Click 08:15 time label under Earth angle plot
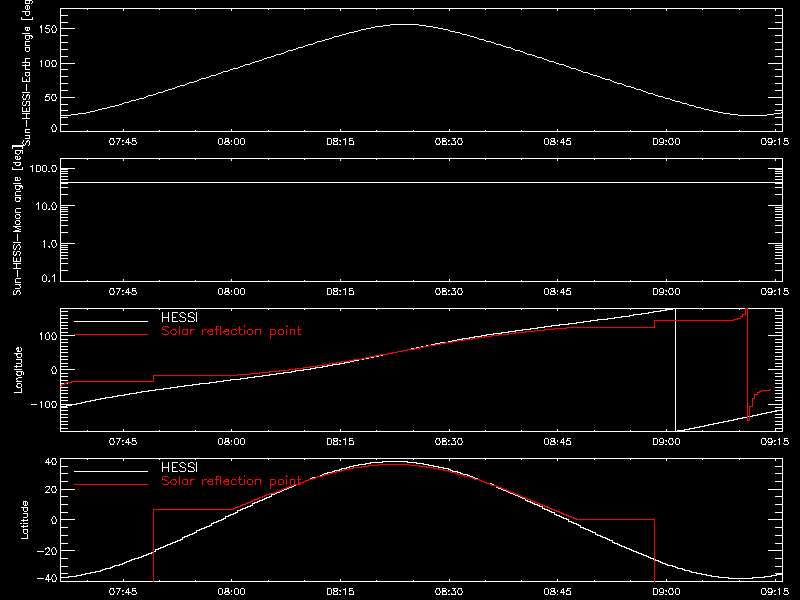 click(340, 142)
